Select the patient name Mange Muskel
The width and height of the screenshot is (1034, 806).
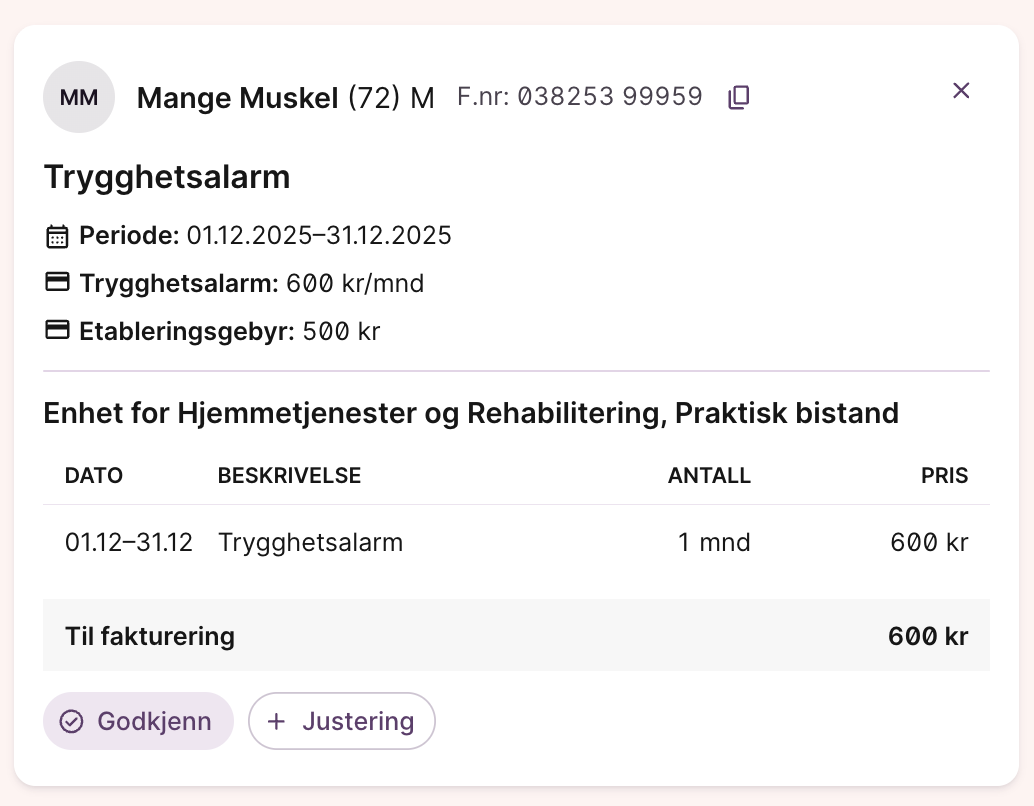[238, 98]
